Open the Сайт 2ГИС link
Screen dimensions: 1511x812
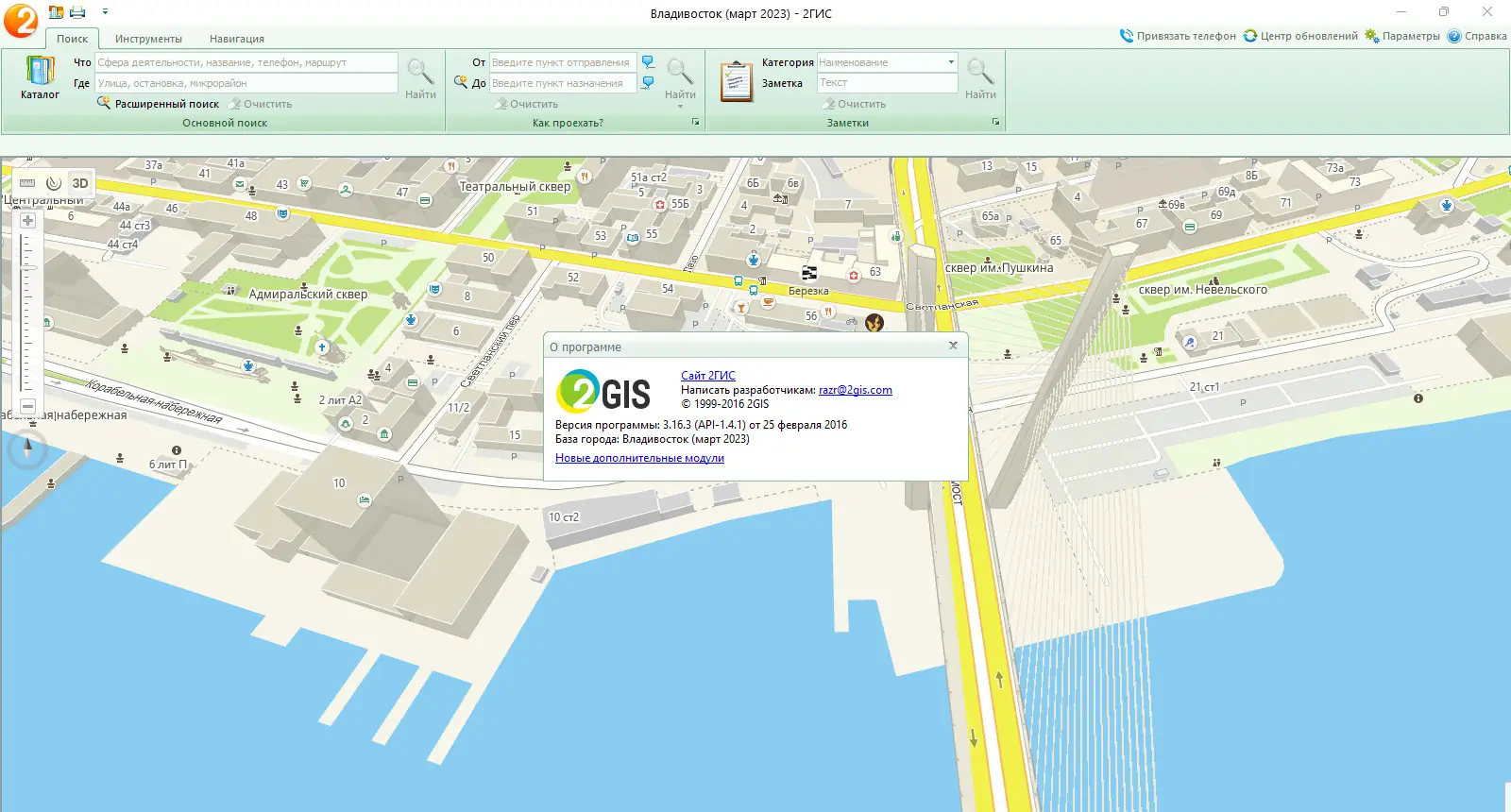[708, 376]
